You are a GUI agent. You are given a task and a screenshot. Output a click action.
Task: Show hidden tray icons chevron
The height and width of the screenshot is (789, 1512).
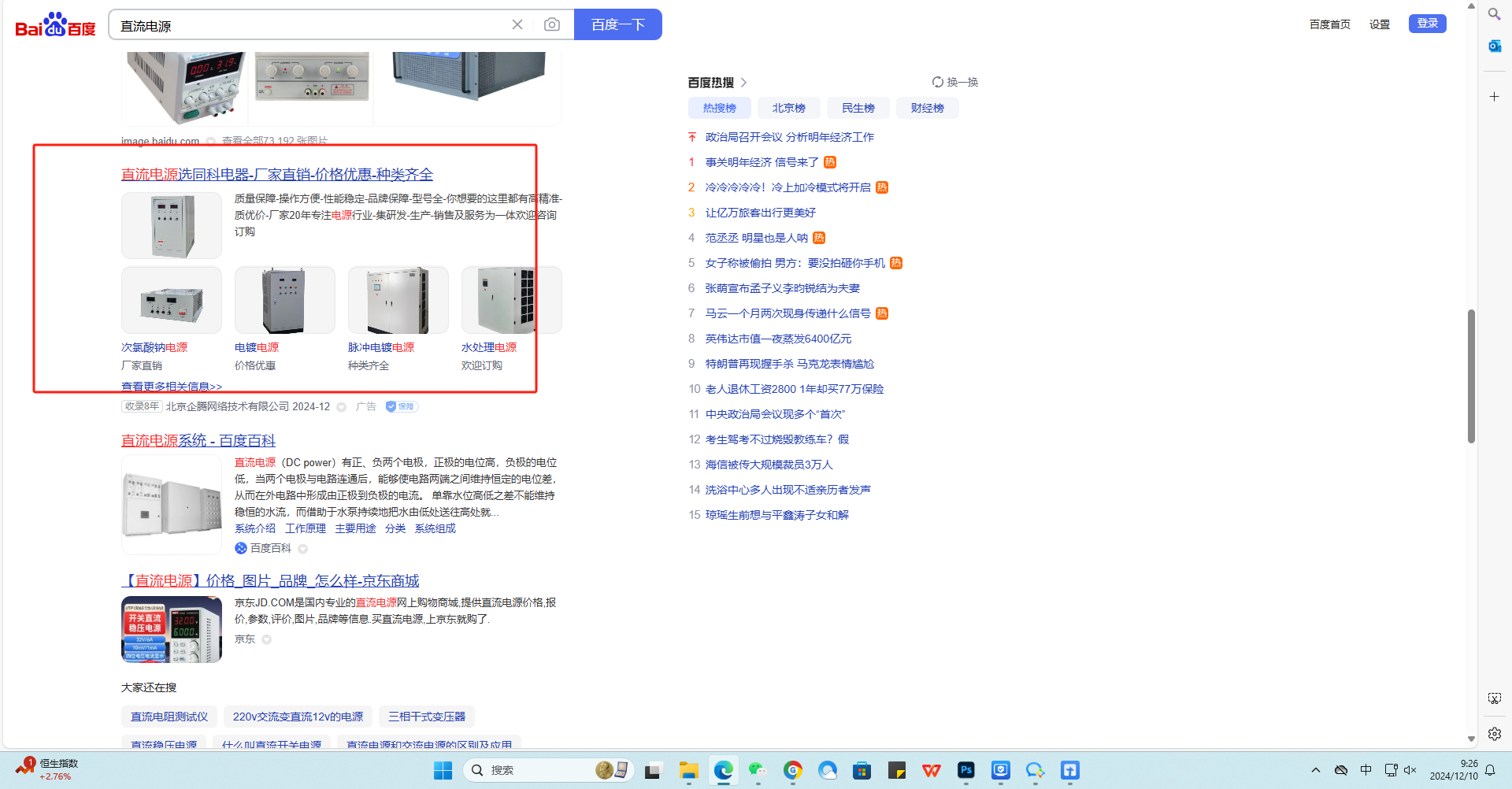point(1315,770)
